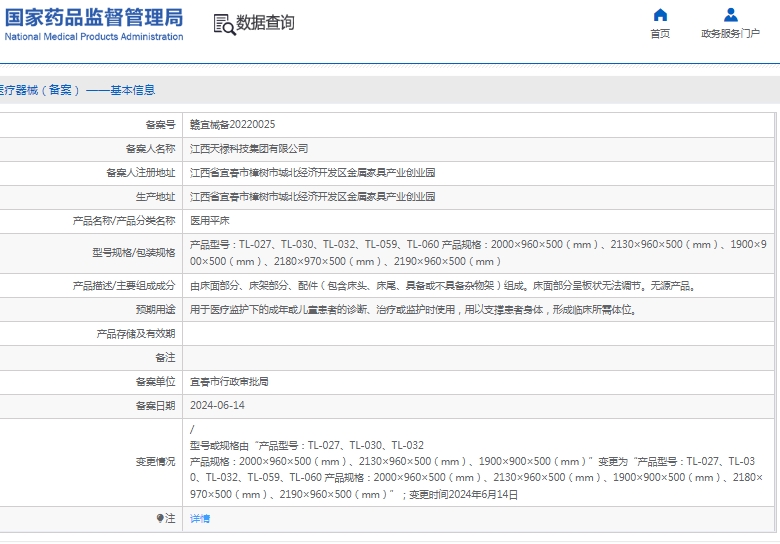Viewport: 780px width, 544px height.
Task: Click the 数据查询 search document icon
Action: click(224, 24)
